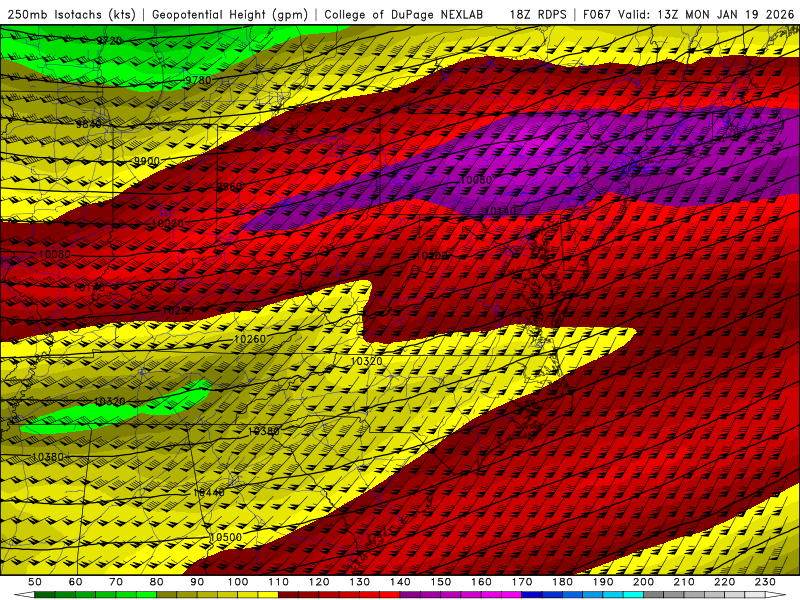This screenshot has height=600, width=800.
Task: Click the 200 value on the color scale
Action: click(x=643, y=582)
